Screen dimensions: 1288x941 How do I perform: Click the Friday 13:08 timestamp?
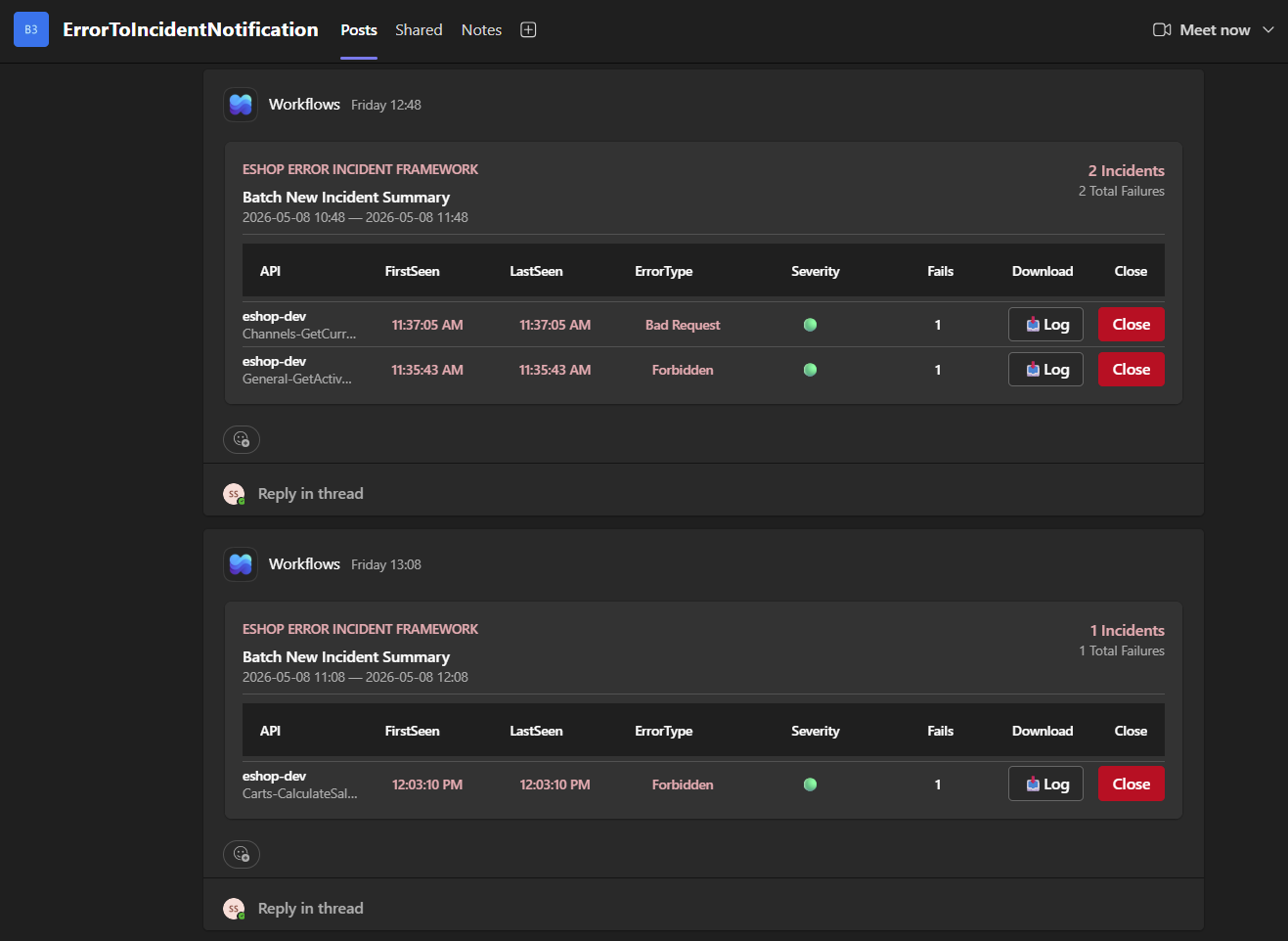(386, 564)
